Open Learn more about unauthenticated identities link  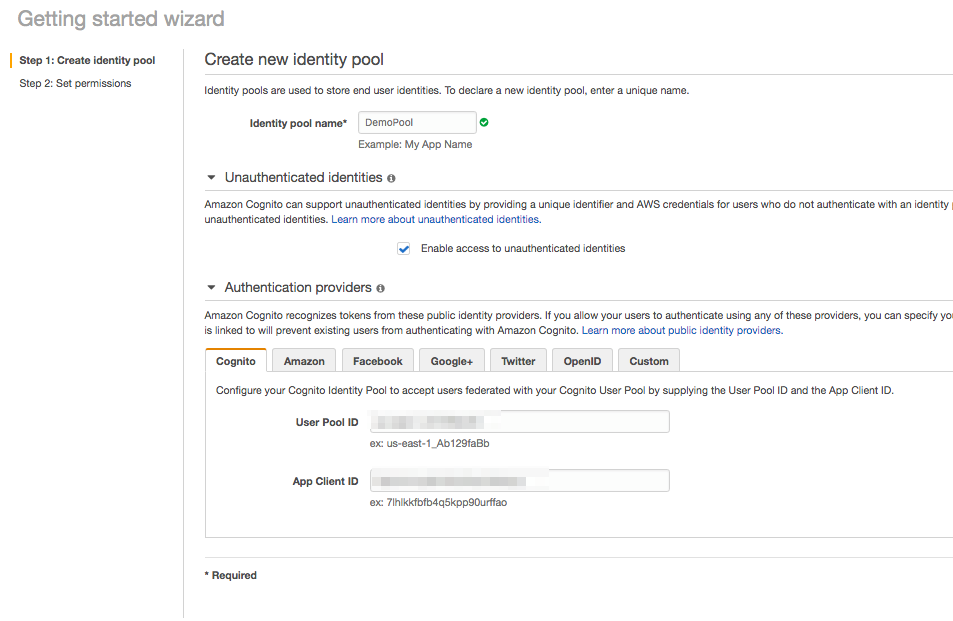tap(436, 219)
